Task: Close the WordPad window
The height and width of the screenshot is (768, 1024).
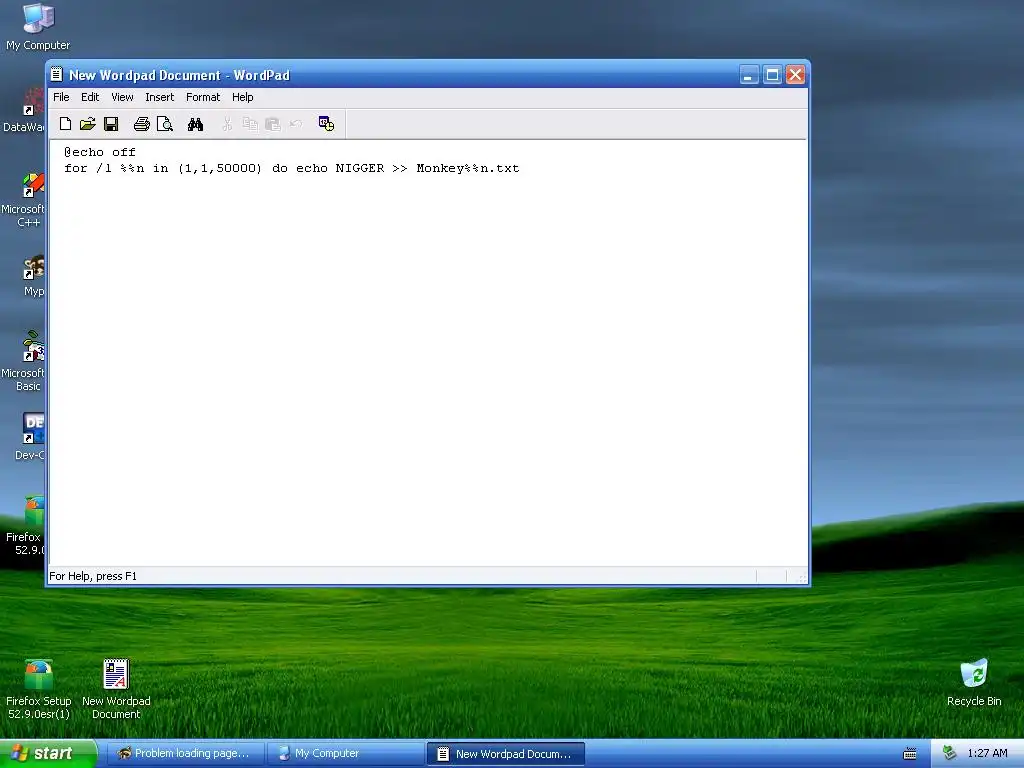Action: coord(795,75)
